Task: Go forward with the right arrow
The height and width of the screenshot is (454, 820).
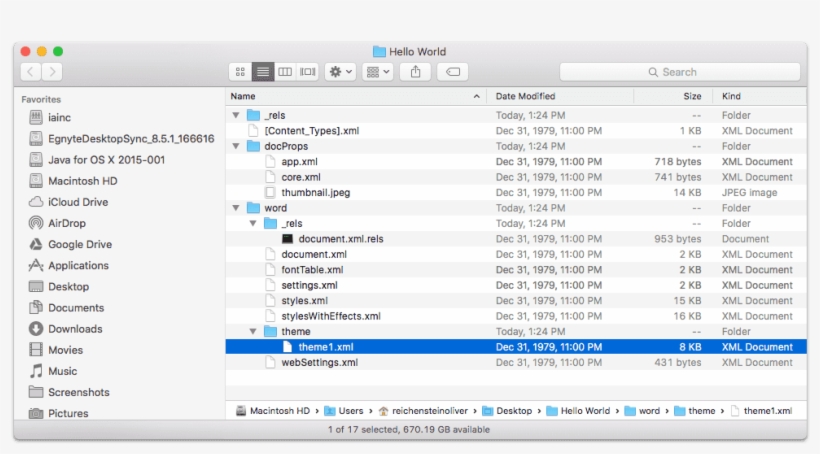Action: (52, 72)
